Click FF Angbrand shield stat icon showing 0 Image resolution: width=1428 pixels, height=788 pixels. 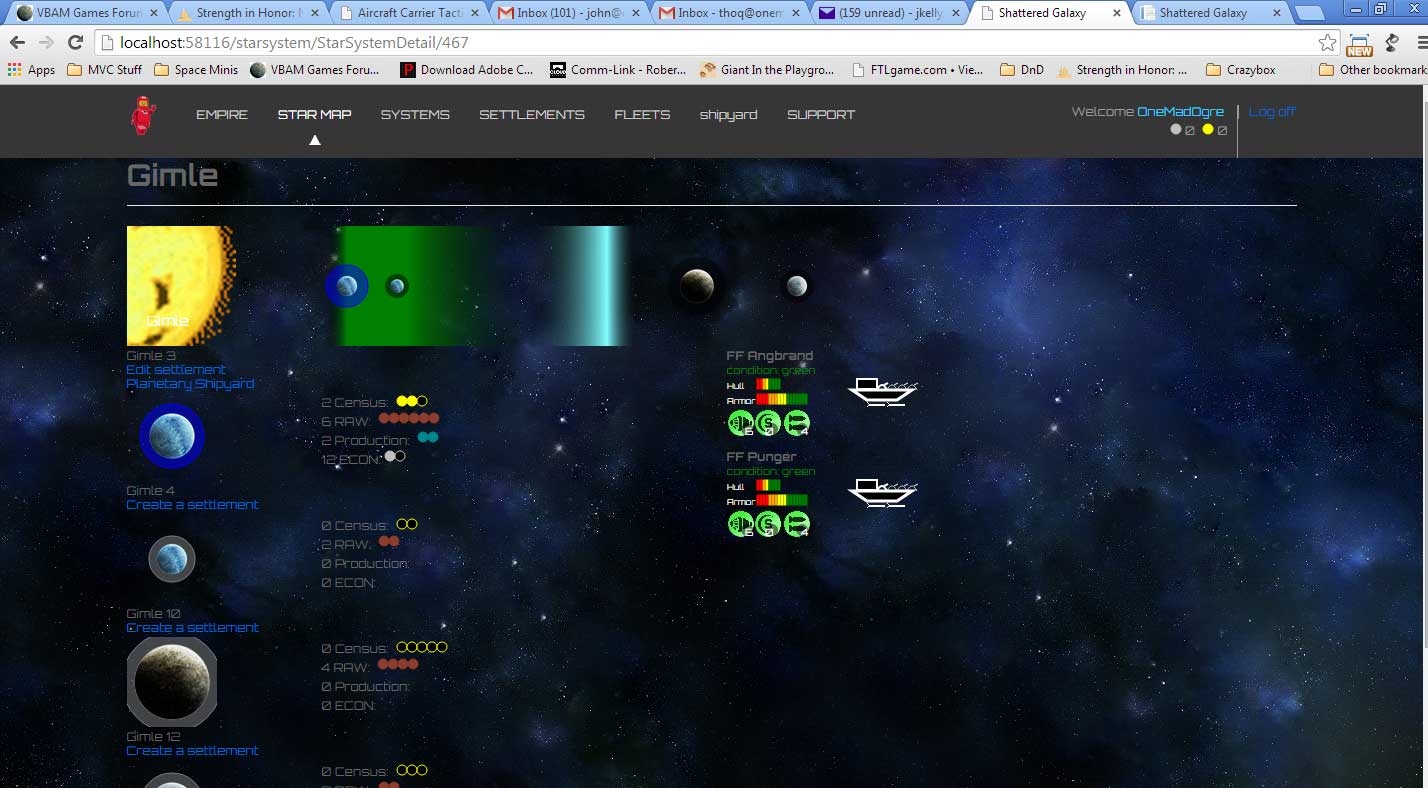(x=768, y=424)
